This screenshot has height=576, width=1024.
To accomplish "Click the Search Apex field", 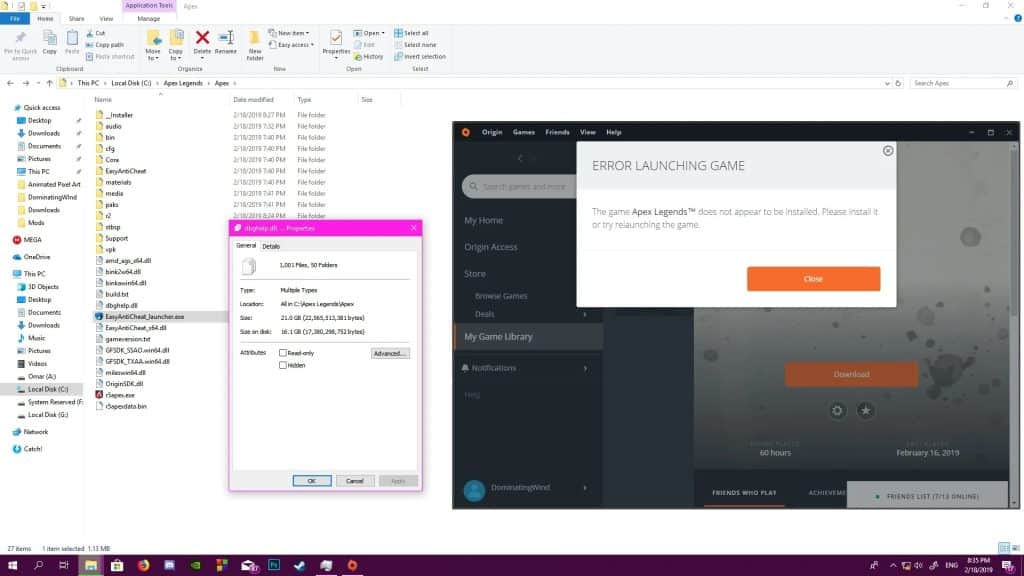I will point(963,84).
